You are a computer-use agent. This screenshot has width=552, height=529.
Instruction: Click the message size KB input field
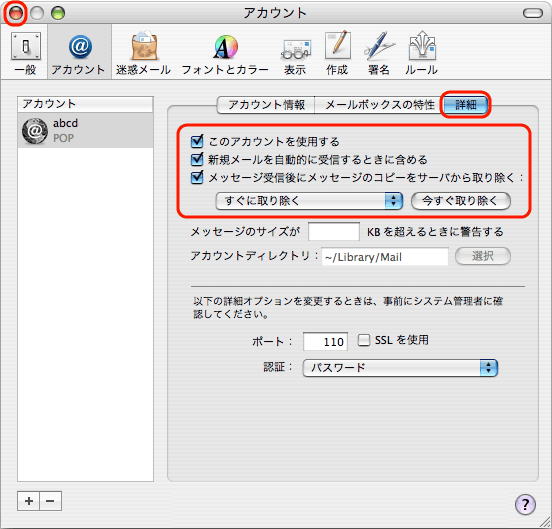[x=334, y=231]
